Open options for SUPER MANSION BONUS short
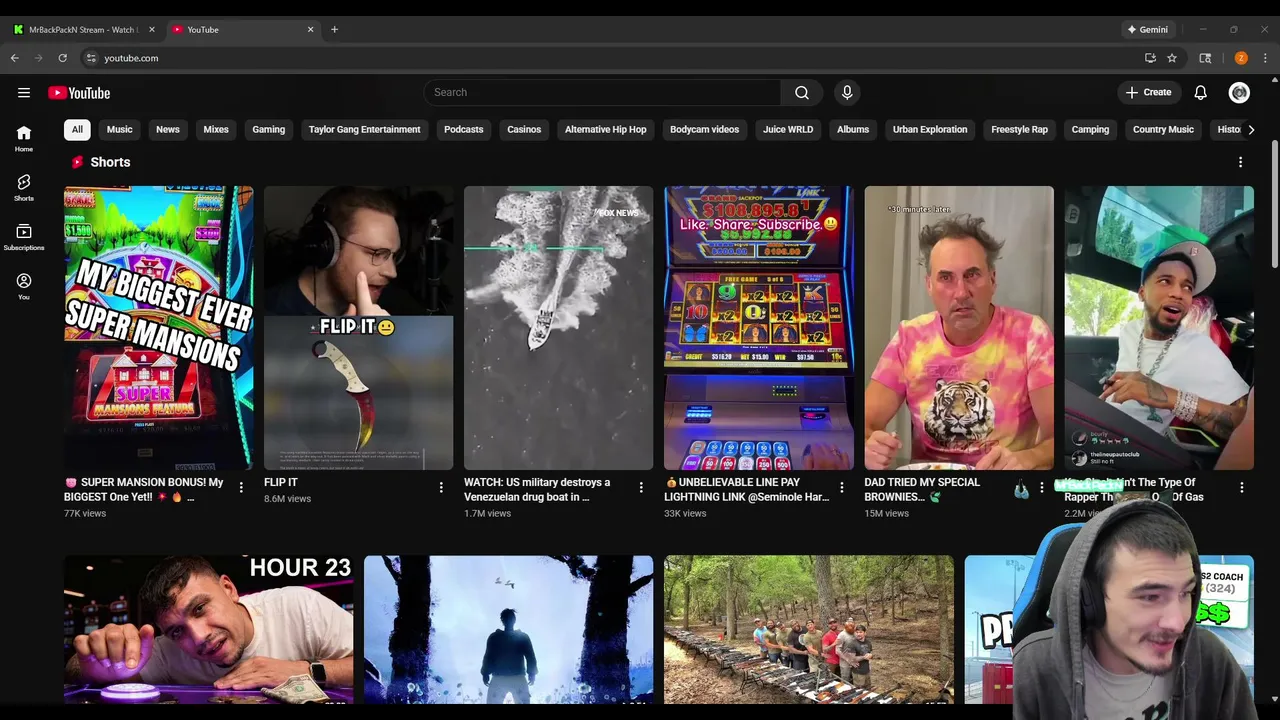The height and width of the screenshot is (720, 1280). tap(241, 487)
